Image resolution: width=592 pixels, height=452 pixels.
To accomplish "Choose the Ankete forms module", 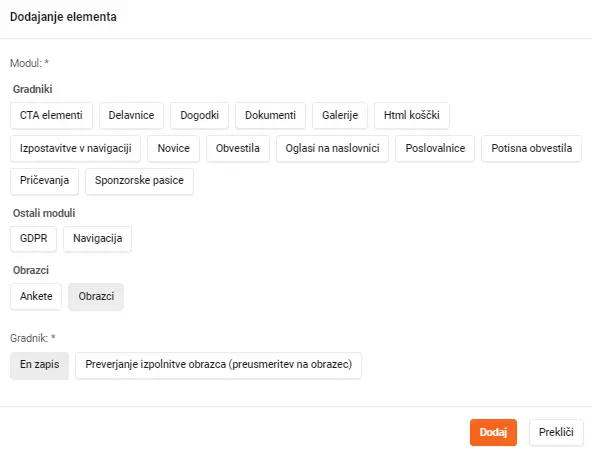I will pos(36,296).
